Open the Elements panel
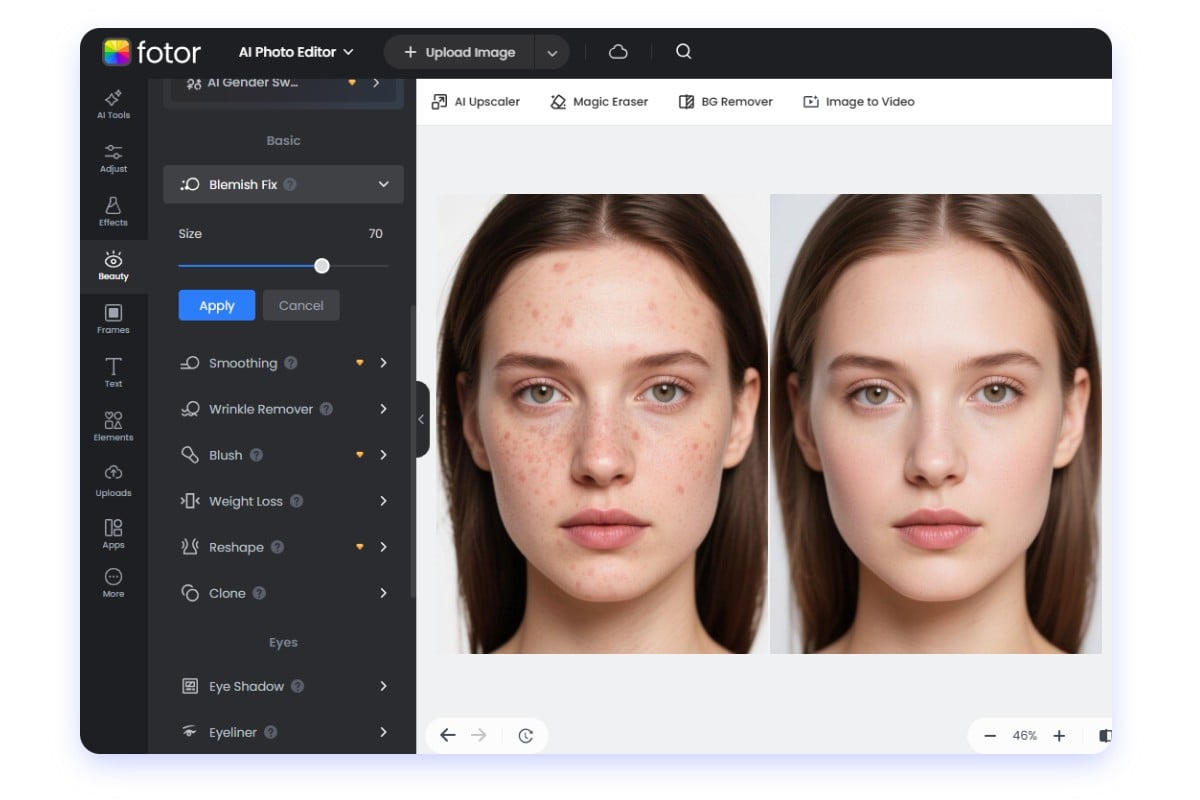The width and height of the screenshot is (1200, 800). coord(113,426)
